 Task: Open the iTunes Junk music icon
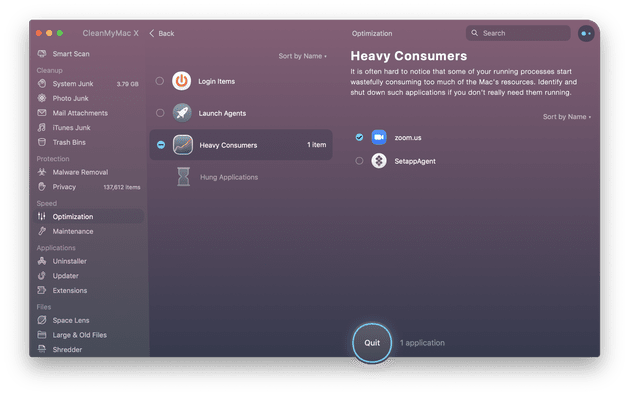click(x=42, y=127)
